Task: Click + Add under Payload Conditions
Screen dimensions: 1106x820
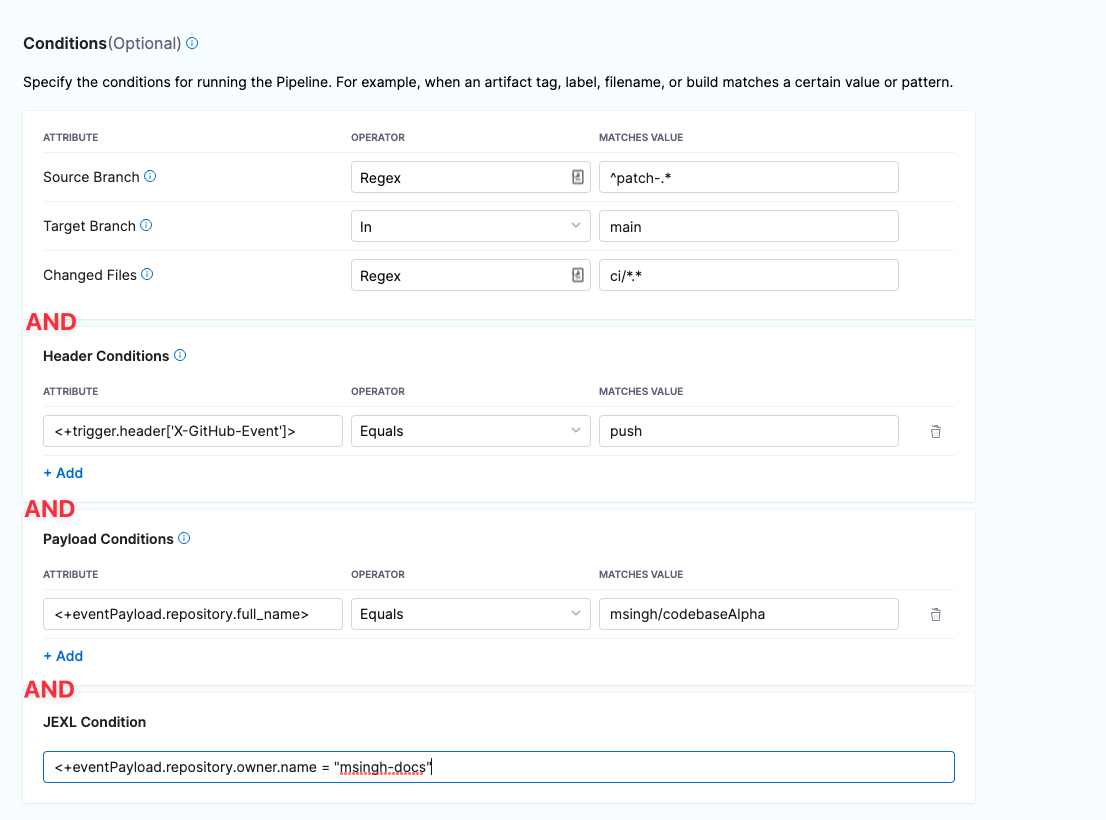Action: (63, 656)
